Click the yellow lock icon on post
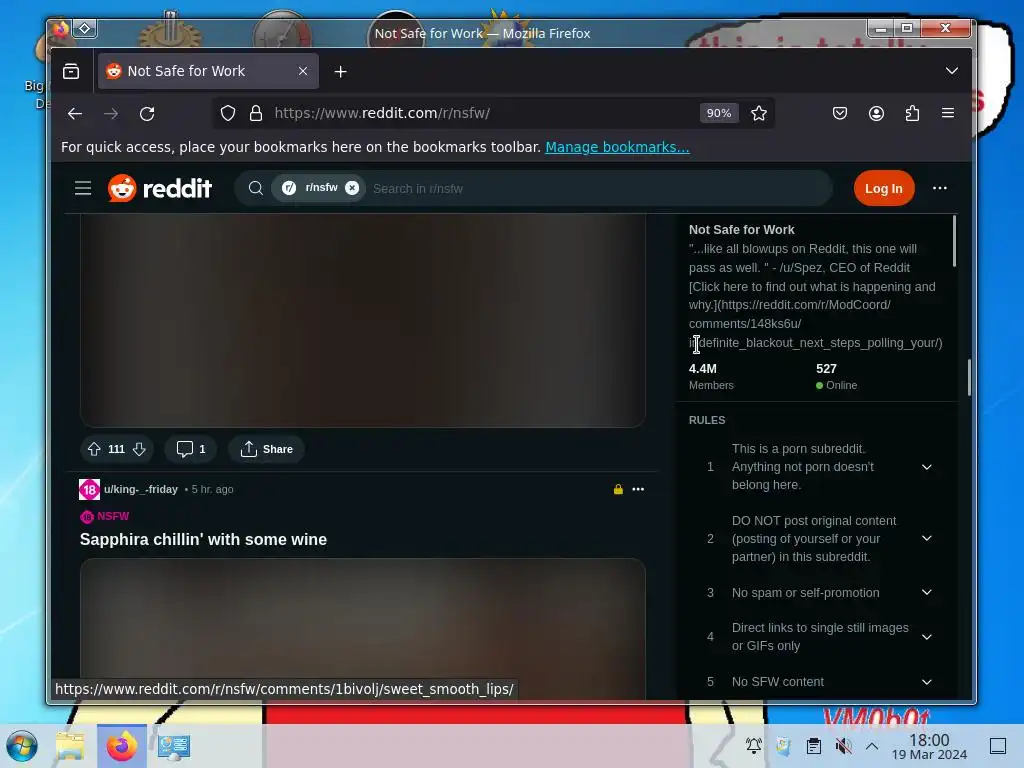Image resolution: width=1024 pixels, height=768 pixels. [618, 490]
